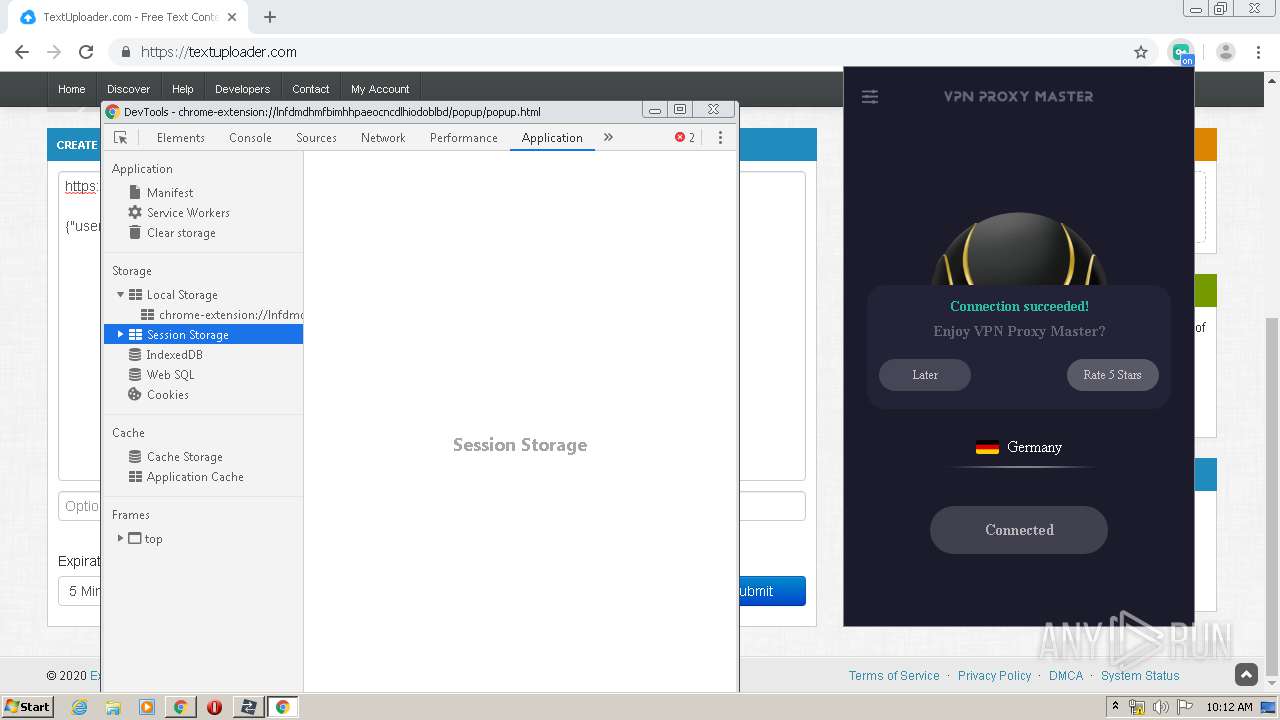Click the Later button in VPN popup
The width and height of the screenshot is (1280, 720).
tap(925, 375)
